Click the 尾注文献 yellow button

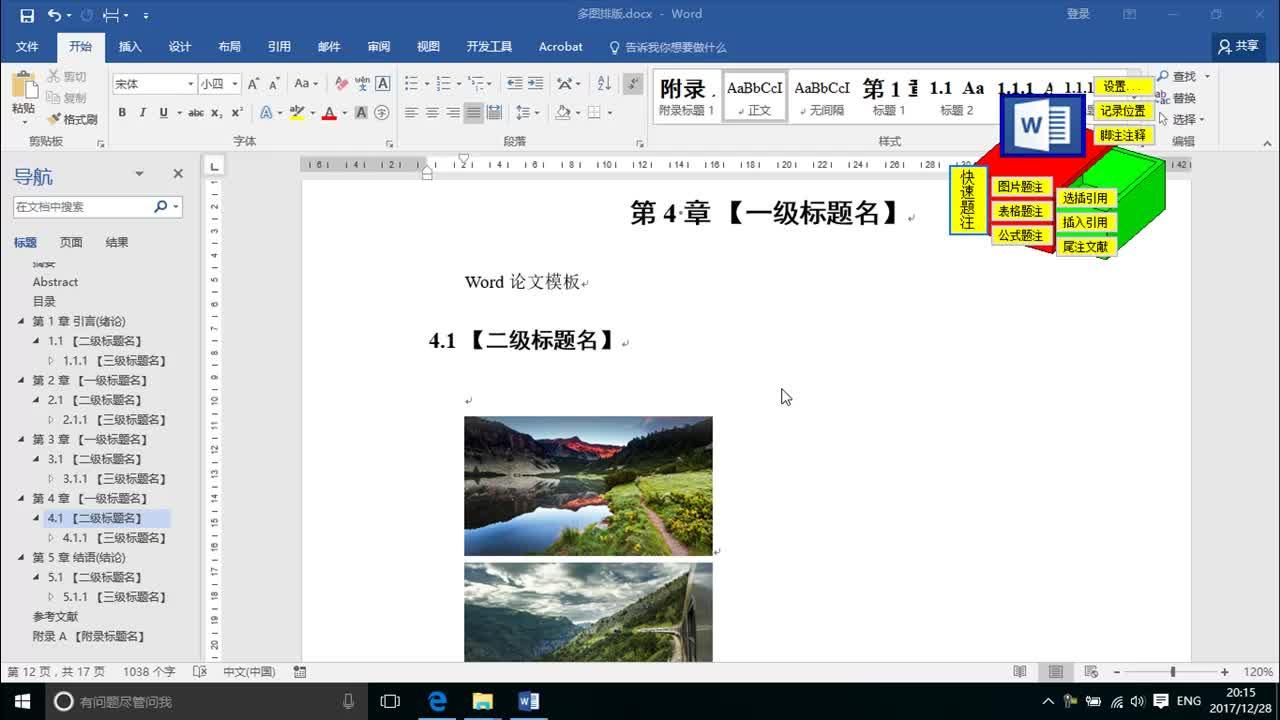1085,246
